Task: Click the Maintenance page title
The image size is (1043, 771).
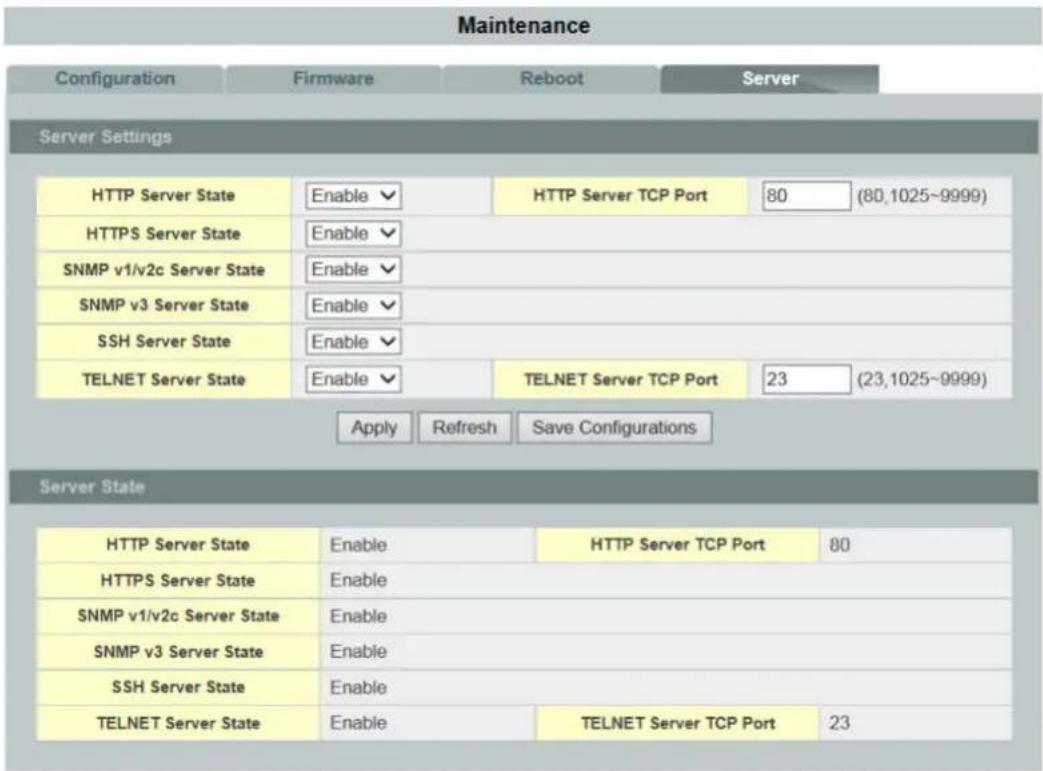Action: (523, 25)
